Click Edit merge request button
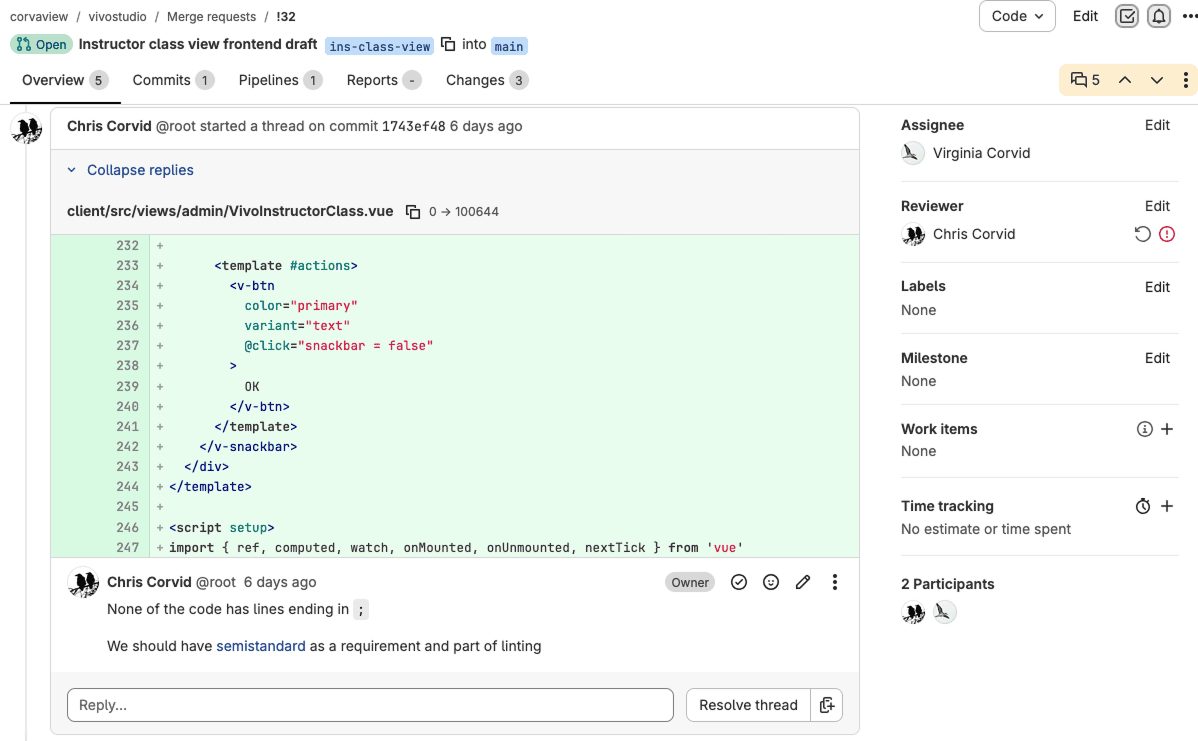This screenshot has height=741, width=1198. [x=1085, y=16]
